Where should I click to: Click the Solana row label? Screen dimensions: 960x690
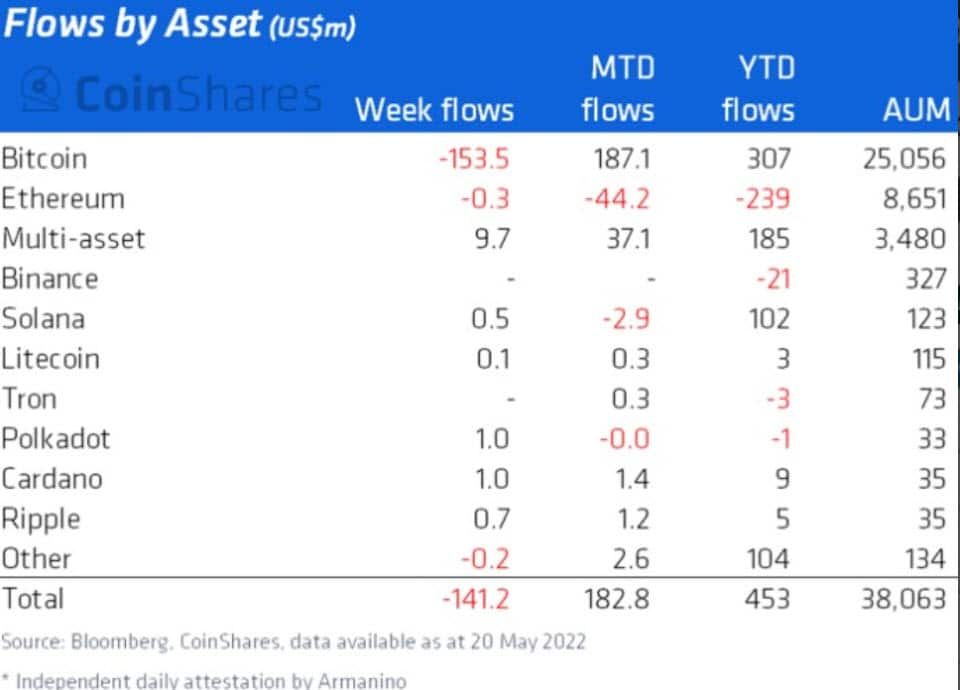coord(43,318)
